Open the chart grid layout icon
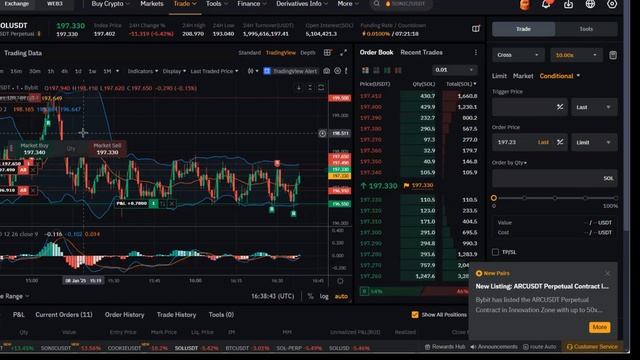Screen dimensions: 640x360 (x=327, y=53)
